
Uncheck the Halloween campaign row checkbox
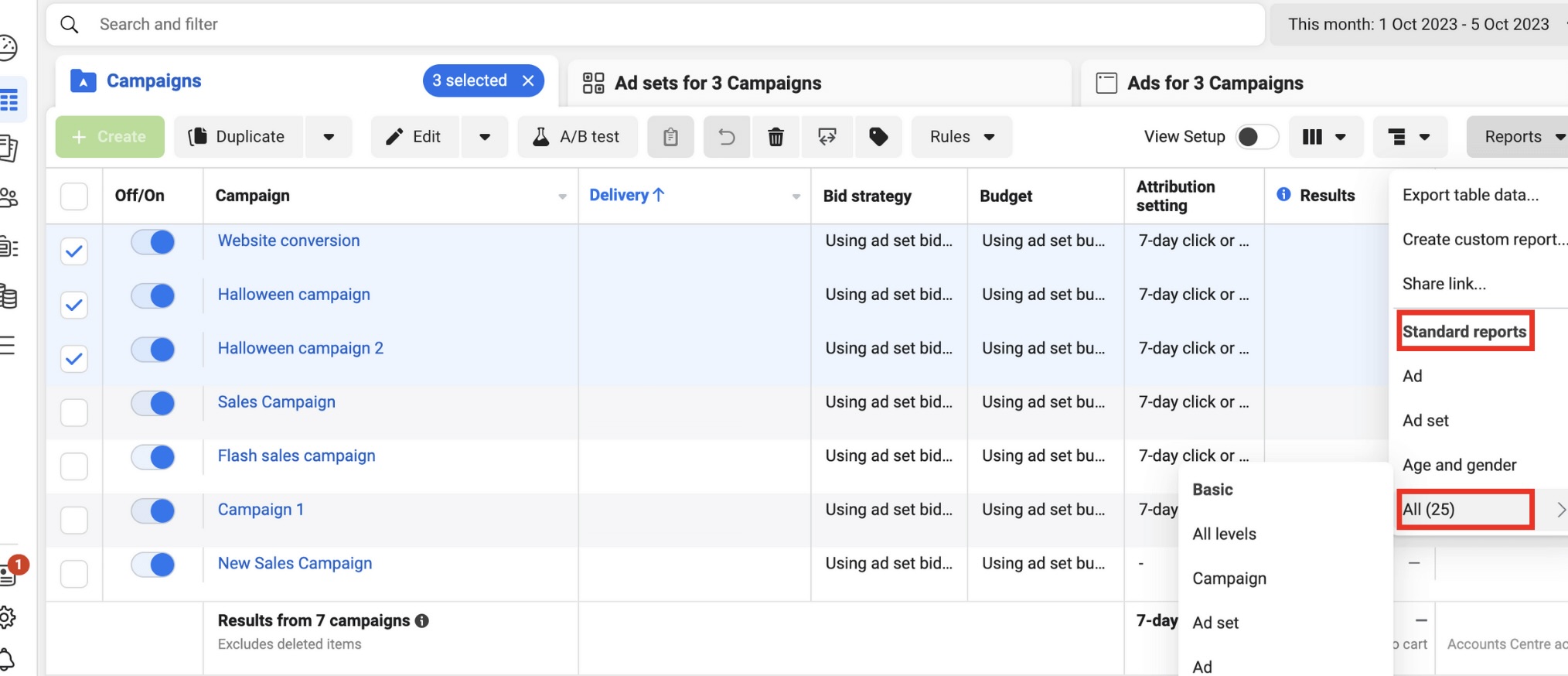[x=74, y=305]
